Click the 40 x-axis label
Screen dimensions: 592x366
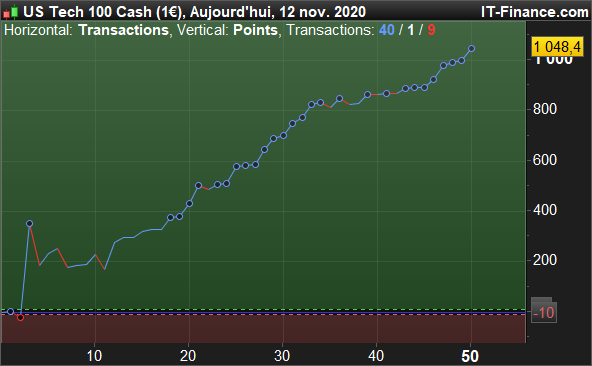(x=376, y=356)
